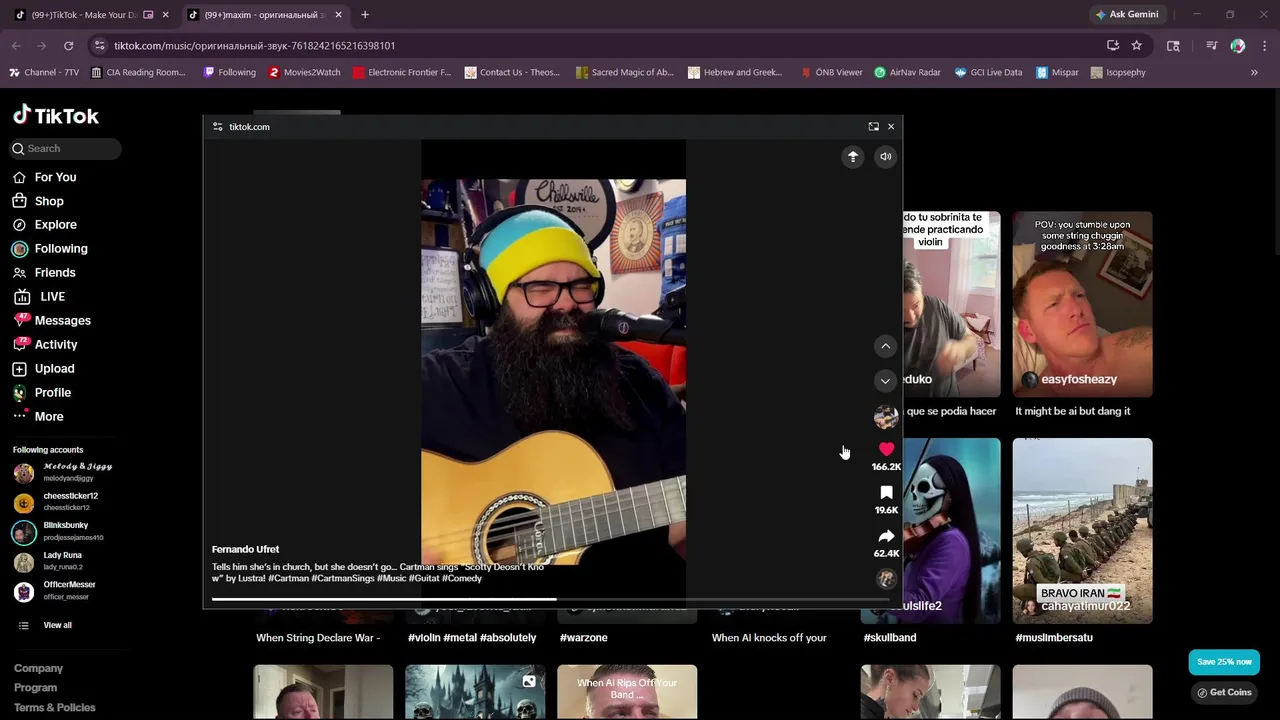Open the Chrome profile avatar

(1238, 46)
